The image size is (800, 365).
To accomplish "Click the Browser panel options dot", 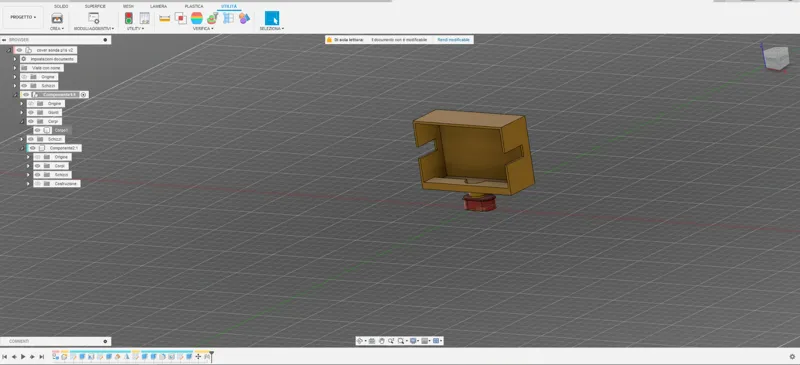I will (106, 40).
